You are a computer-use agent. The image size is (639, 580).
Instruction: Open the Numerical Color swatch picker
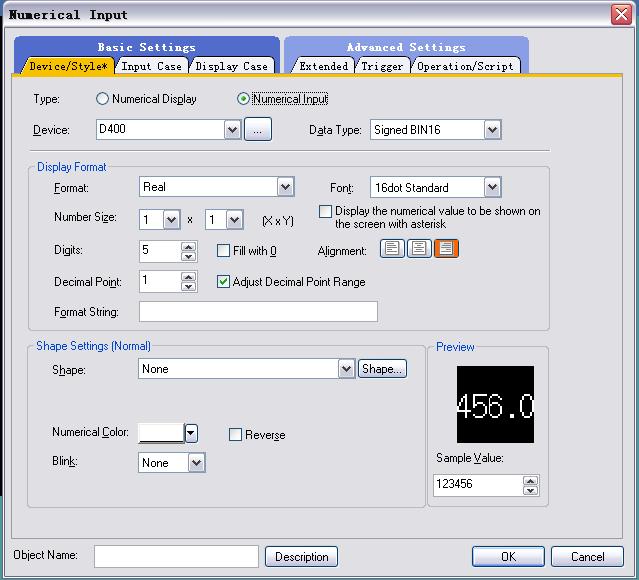[x=191, y=433]
